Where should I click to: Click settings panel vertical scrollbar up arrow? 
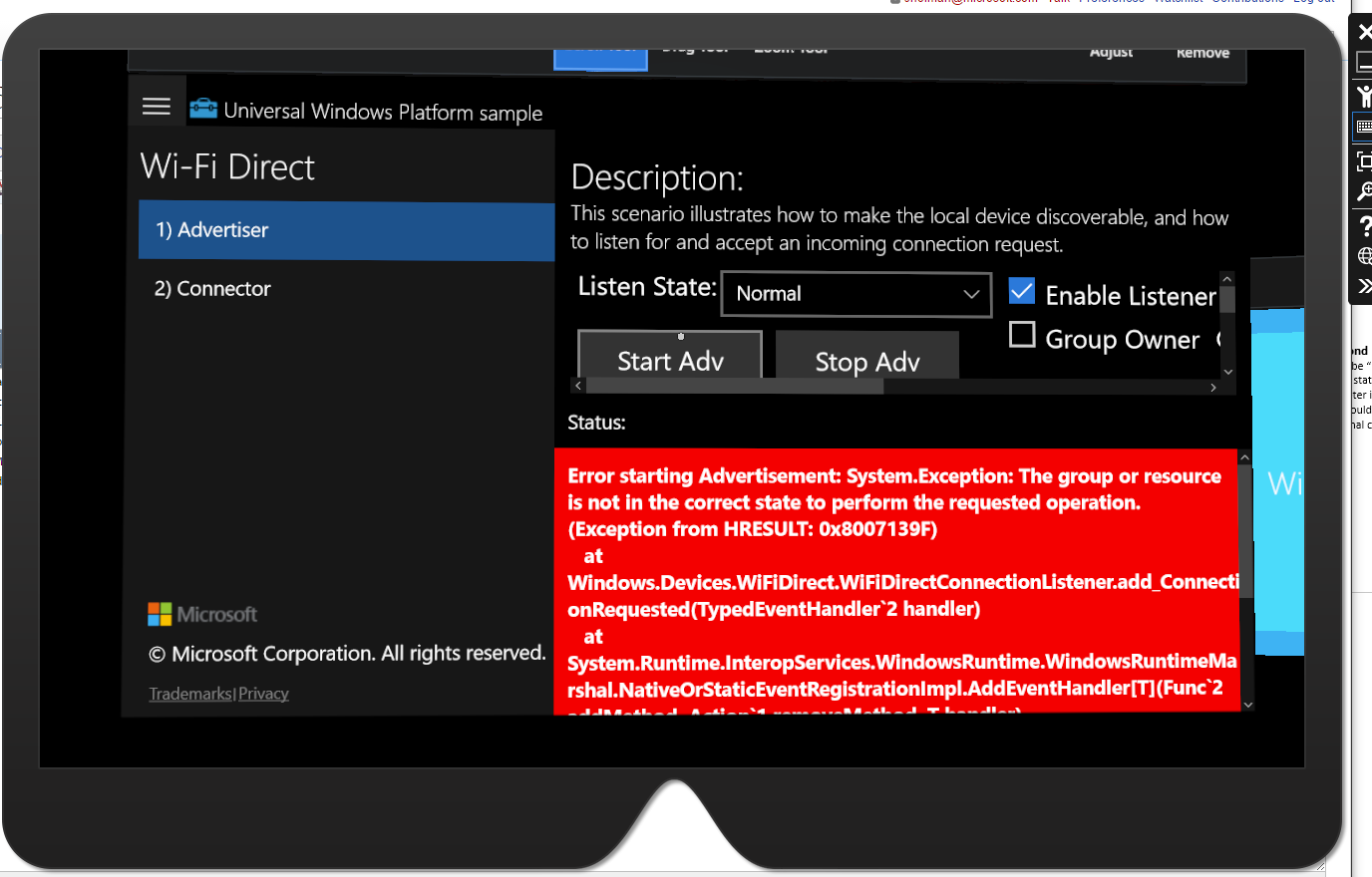tap(1227, 279)
